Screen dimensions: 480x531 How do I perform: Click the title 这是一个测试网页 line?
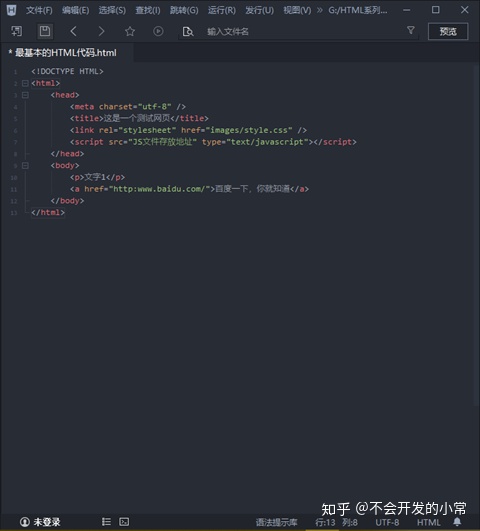139,119
